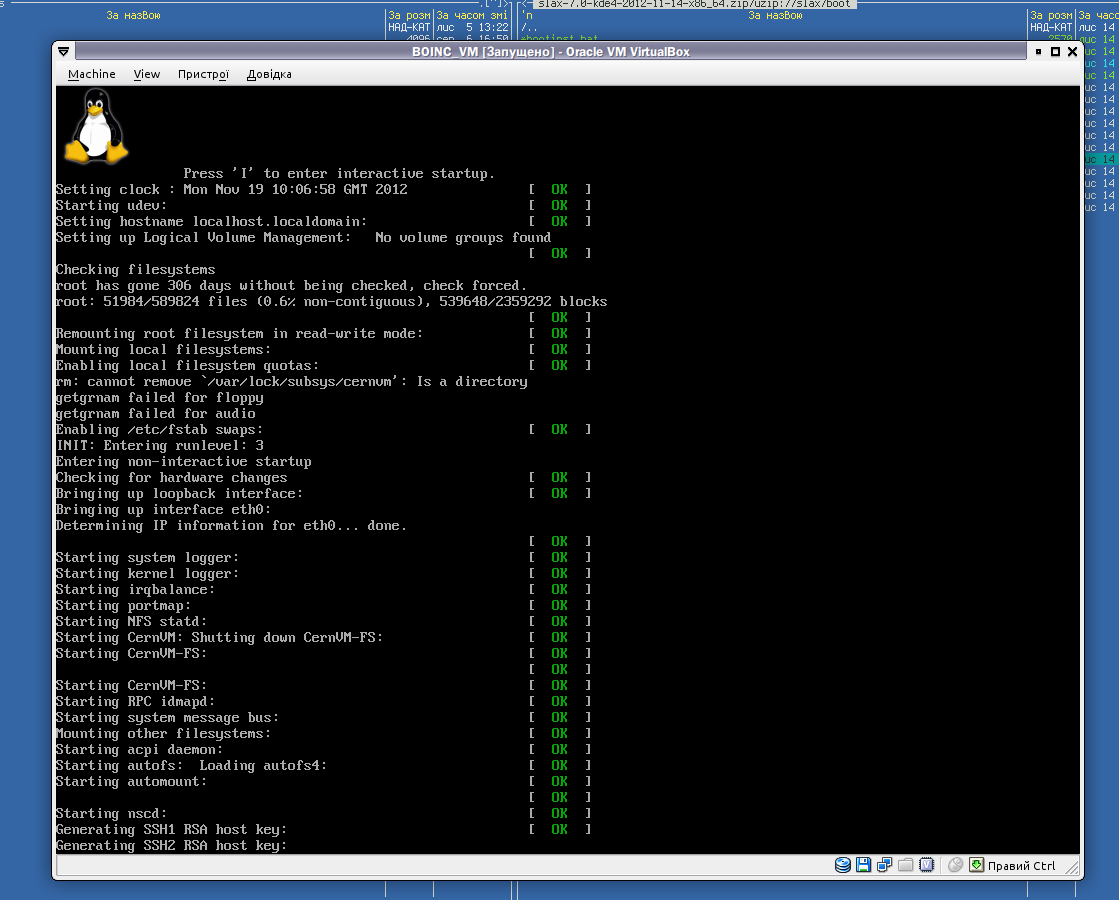Click the Правий Ctrl host key label
The width and height of the screenshot is (1119, 900).
(1021, 866)
